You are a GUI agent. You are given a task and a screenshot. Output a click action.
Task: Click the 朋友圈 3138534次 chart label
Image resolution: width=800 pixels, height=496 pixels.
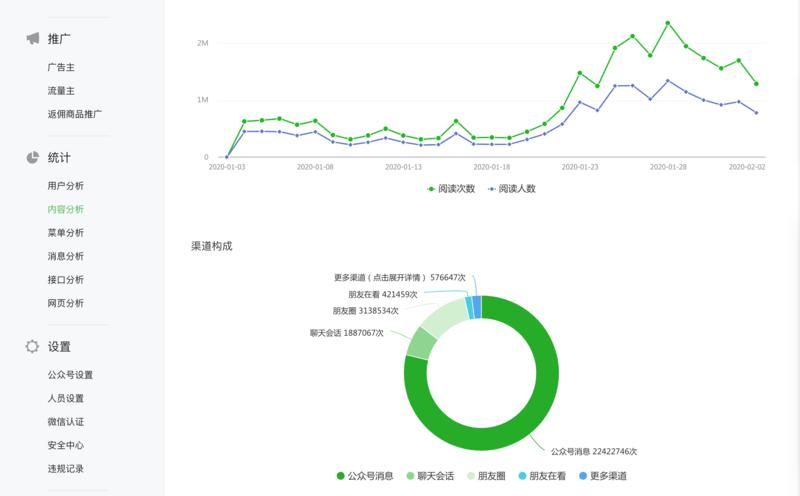[x=365, y=311]
